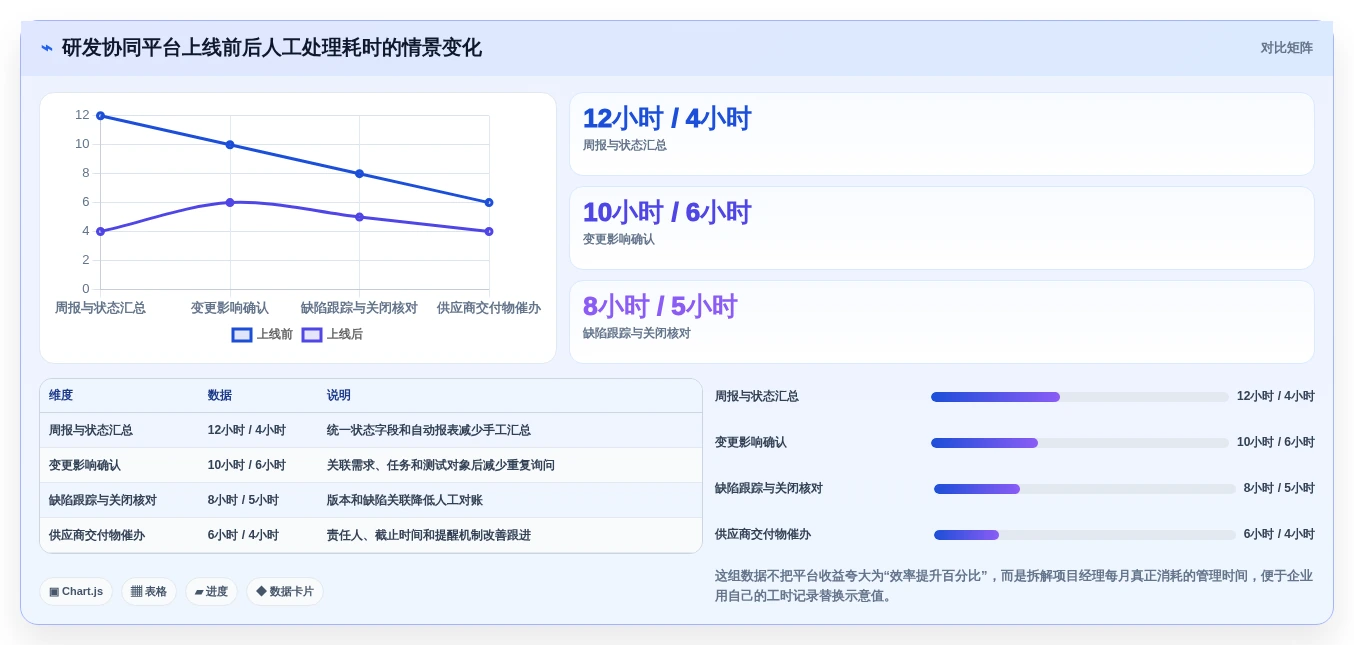Click table row cell 供应商交付物催办

(97, 535)
